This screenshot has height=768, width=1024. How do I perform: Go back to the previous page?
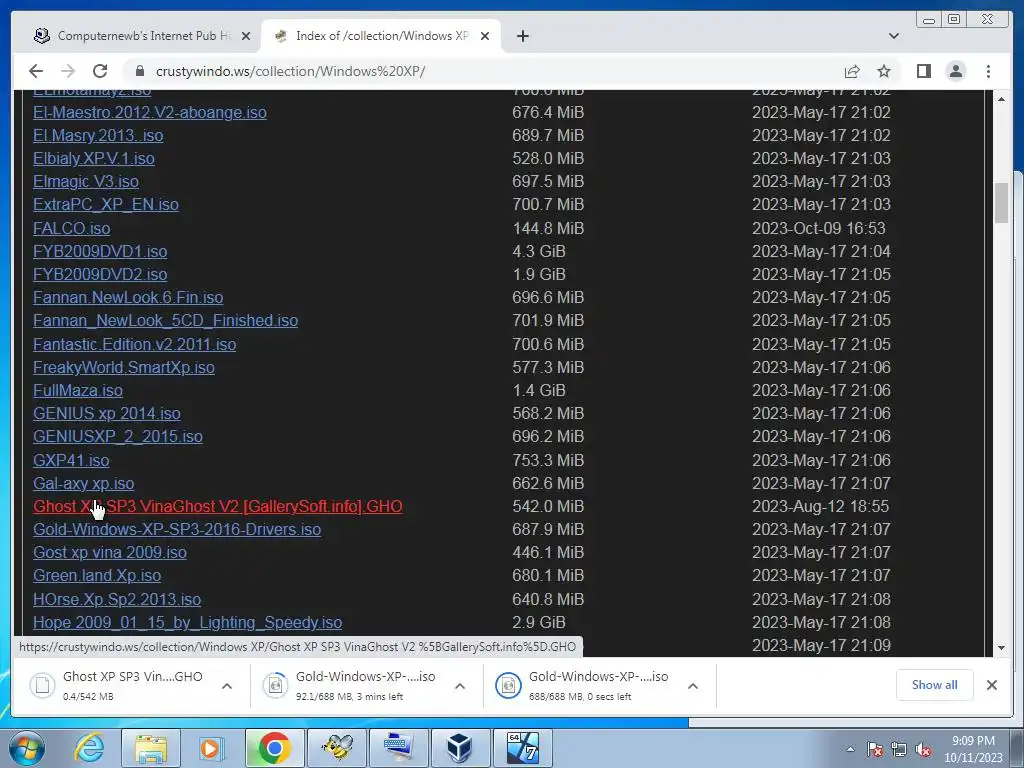coord(36,71)
